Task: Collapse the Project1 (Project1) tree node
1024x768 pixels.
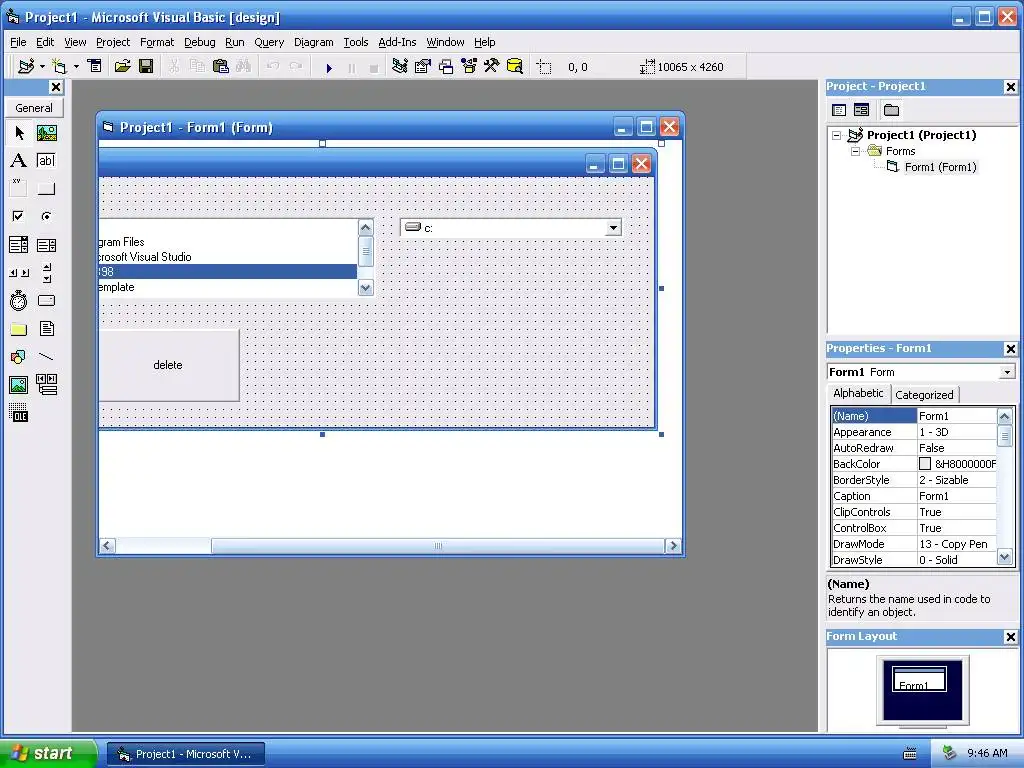Action: coord(837,136)
